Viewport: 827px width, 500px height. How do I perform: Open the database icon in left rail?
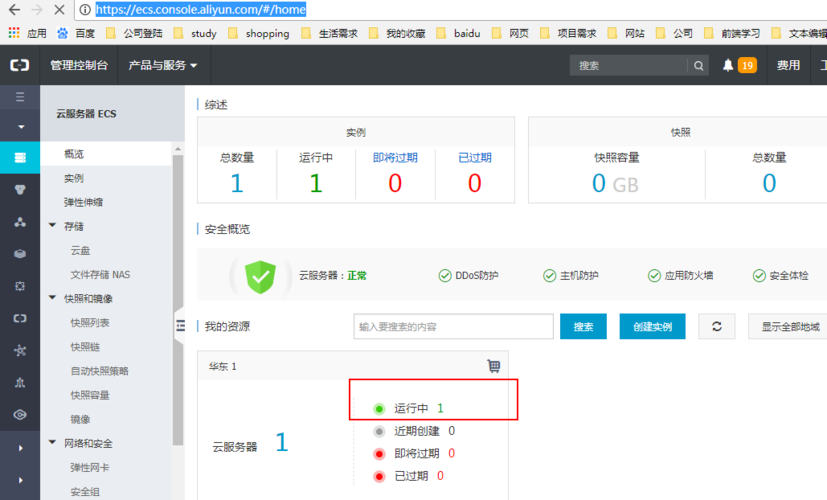click(x=20, y=189)
